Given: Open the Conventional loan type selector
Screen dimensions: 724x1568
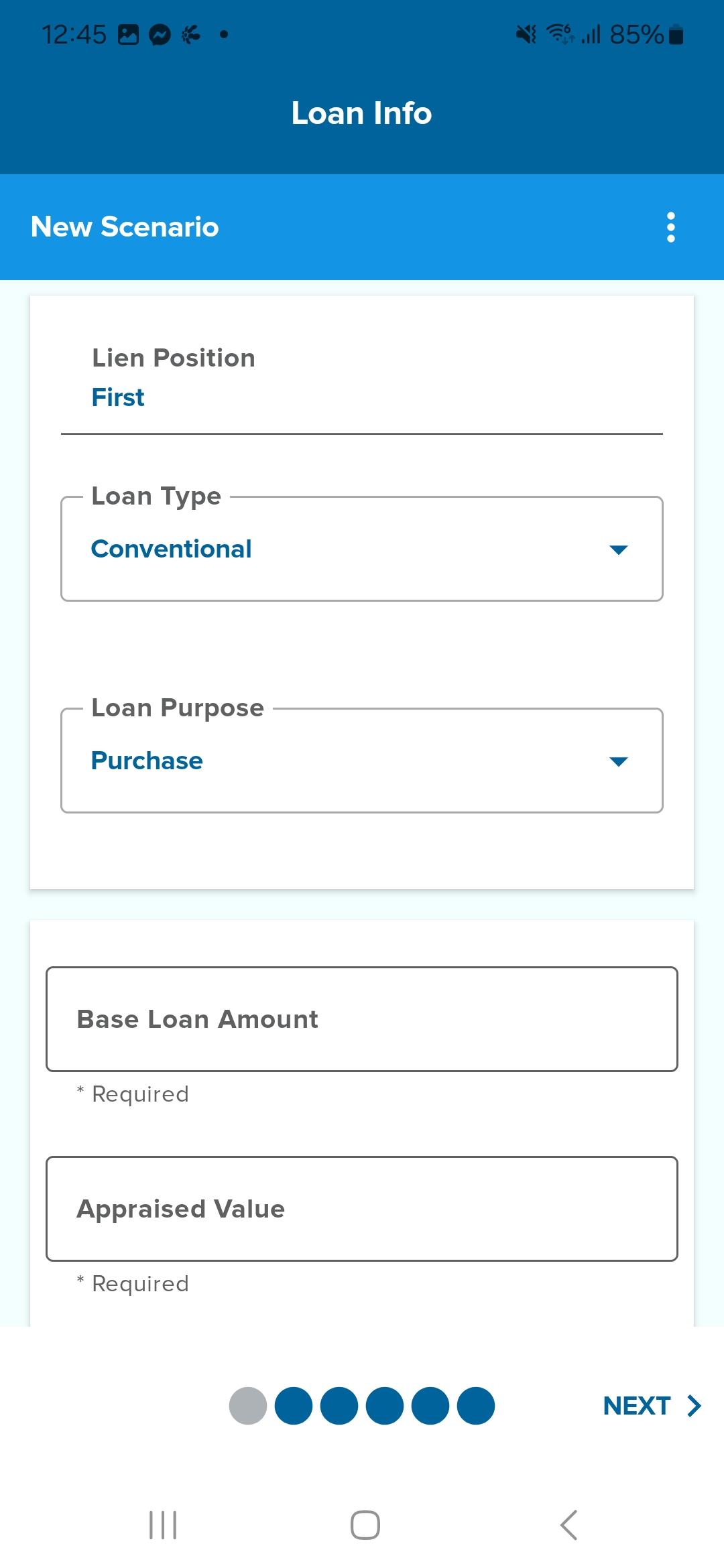Looking at the screenshot, I should (x=362, y=549).
